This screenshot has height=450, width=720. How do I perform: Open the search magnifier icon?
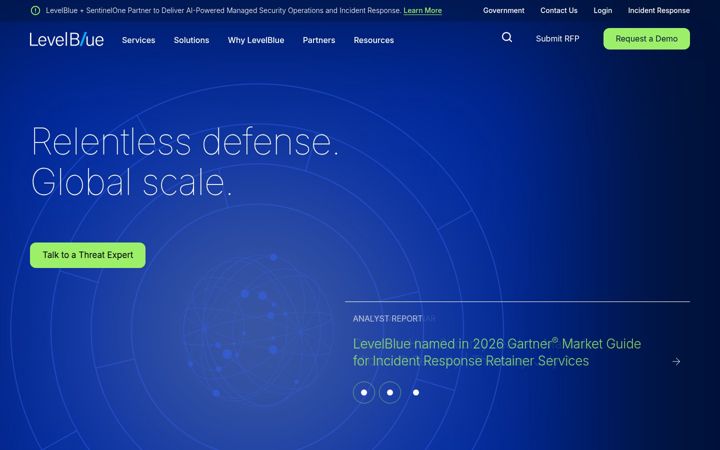506,37
